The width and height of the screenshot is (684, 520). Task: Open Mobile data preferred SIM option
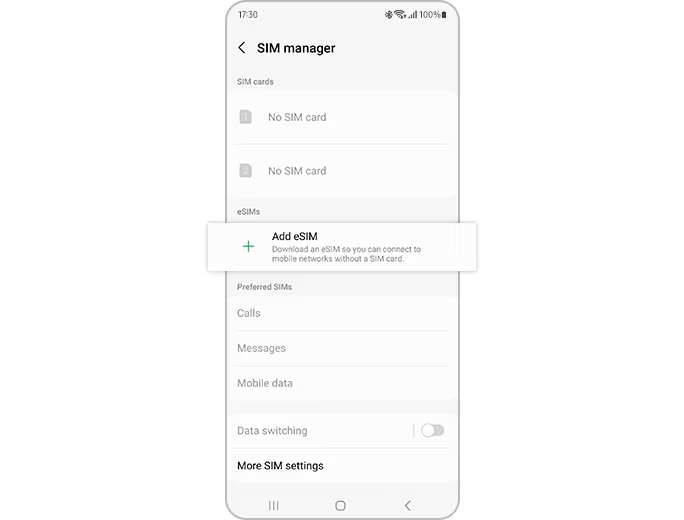342,383
